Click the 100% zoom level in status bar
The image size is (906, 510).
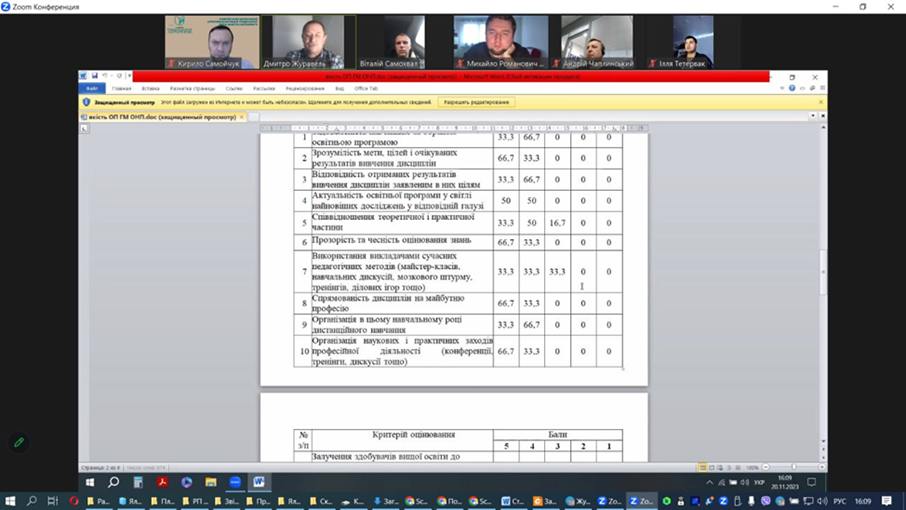click(x=752, y=467)
